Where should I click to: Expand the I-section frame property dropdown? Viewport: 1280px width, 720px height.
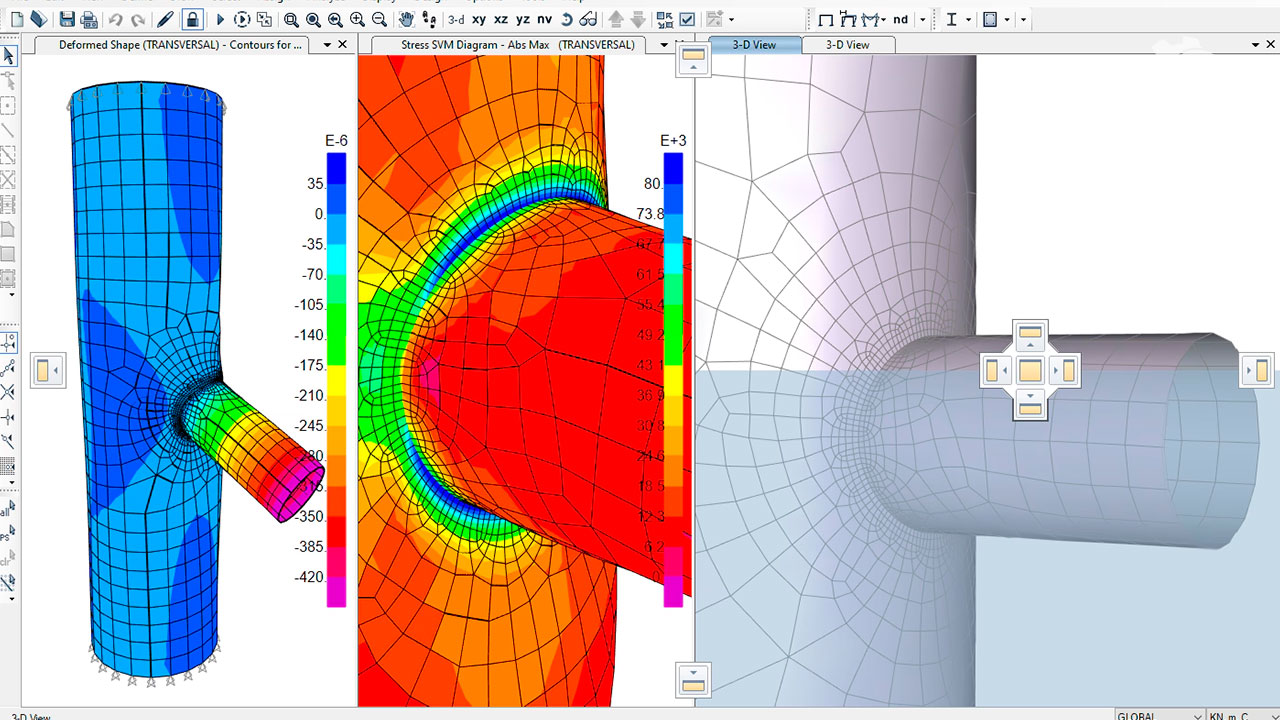point(968,19)
